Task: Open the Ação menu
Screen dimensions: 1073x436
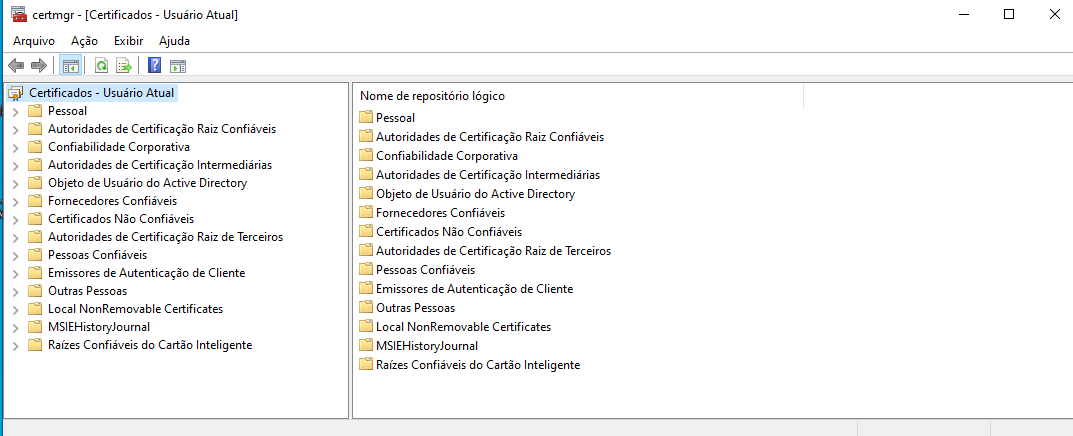Action: click(85, 41)
